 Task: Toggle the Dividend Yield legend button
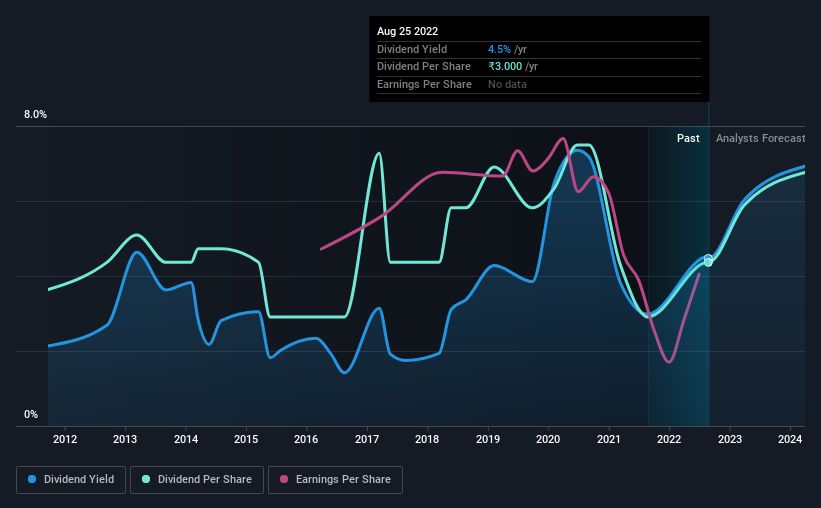click(x=71, y=480)
